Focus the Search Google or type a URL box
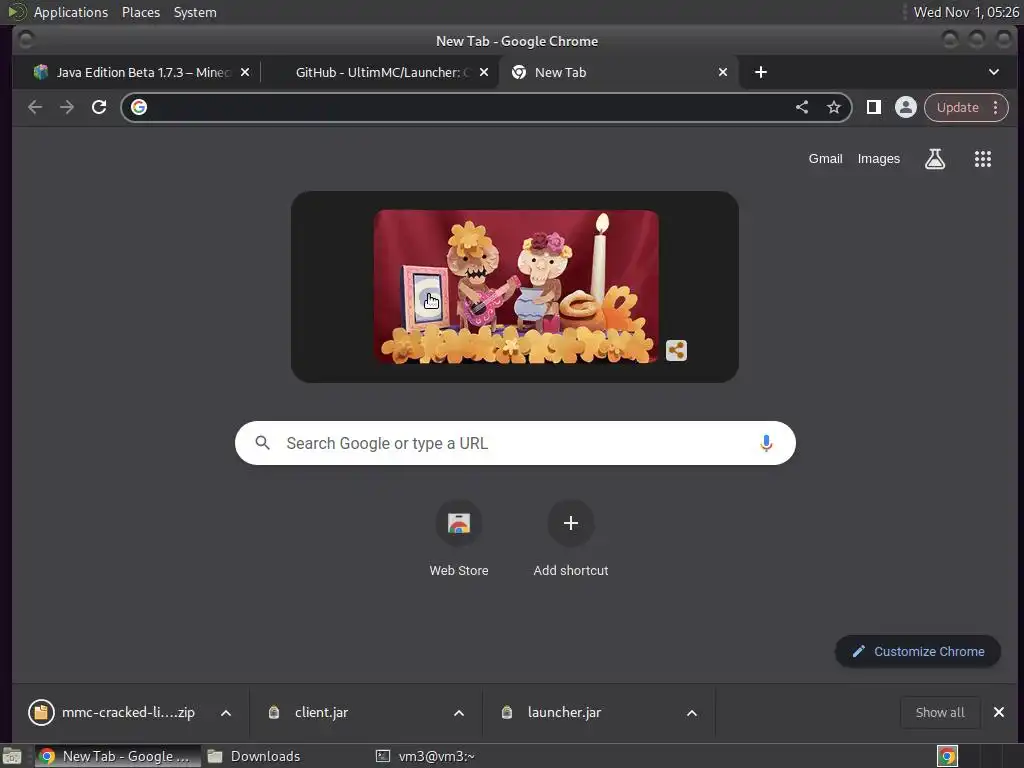This screenshot has width=1024, height=768. 515,443
